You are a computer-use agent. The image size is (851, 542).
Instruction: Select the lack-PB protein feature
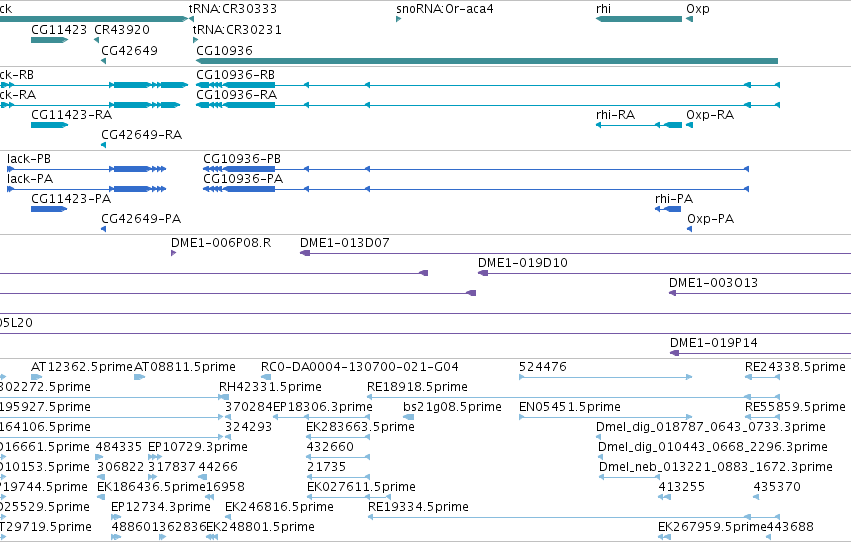tap(86, 169)
